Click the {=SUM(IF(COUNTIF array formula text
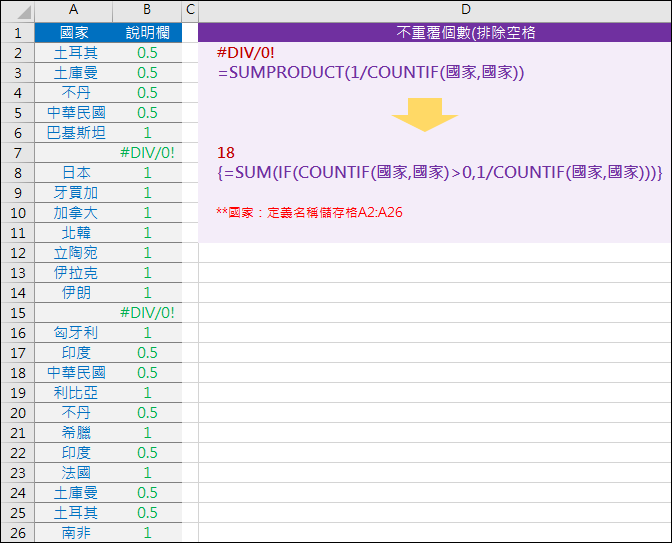 [440, 172]
